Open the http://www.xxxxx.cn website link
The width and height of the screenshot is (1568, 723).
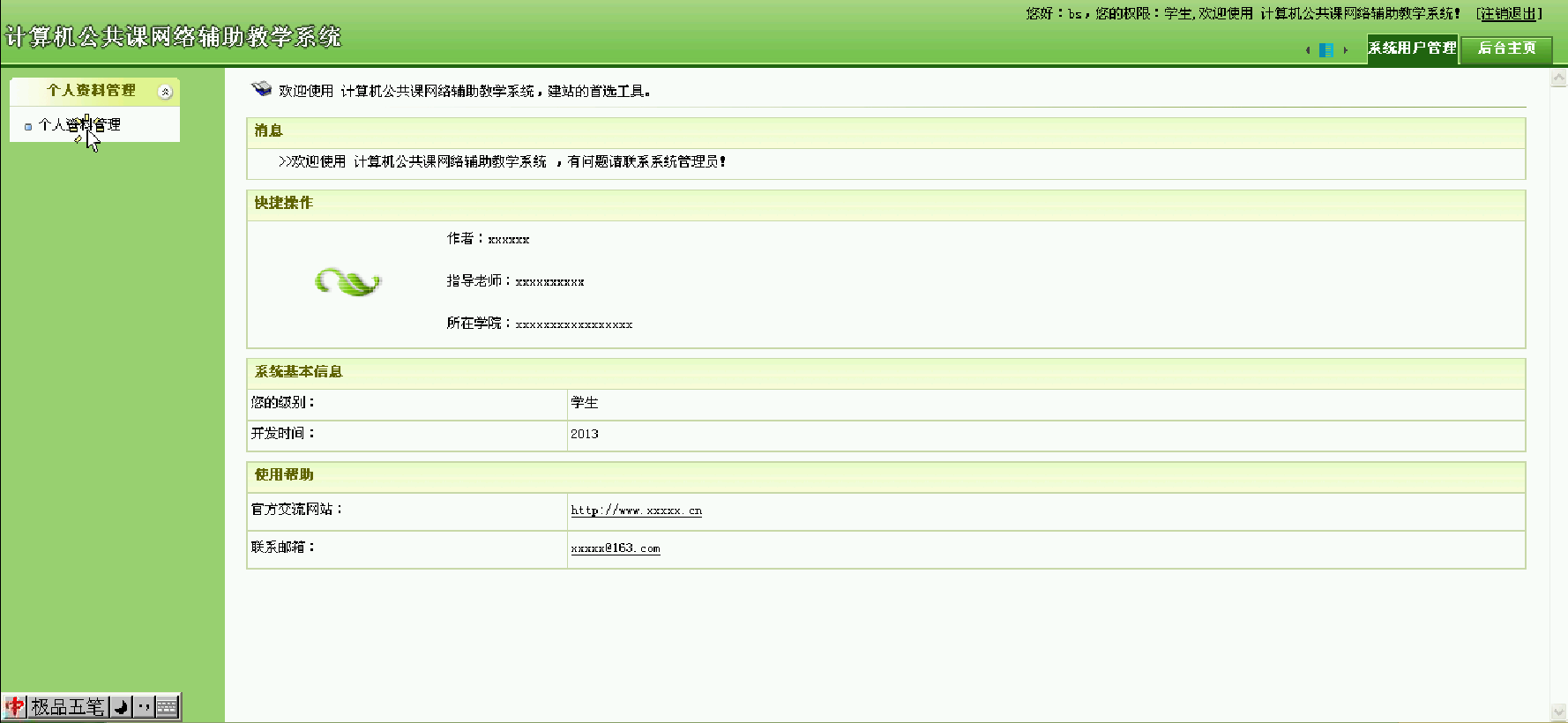[636, 511]
